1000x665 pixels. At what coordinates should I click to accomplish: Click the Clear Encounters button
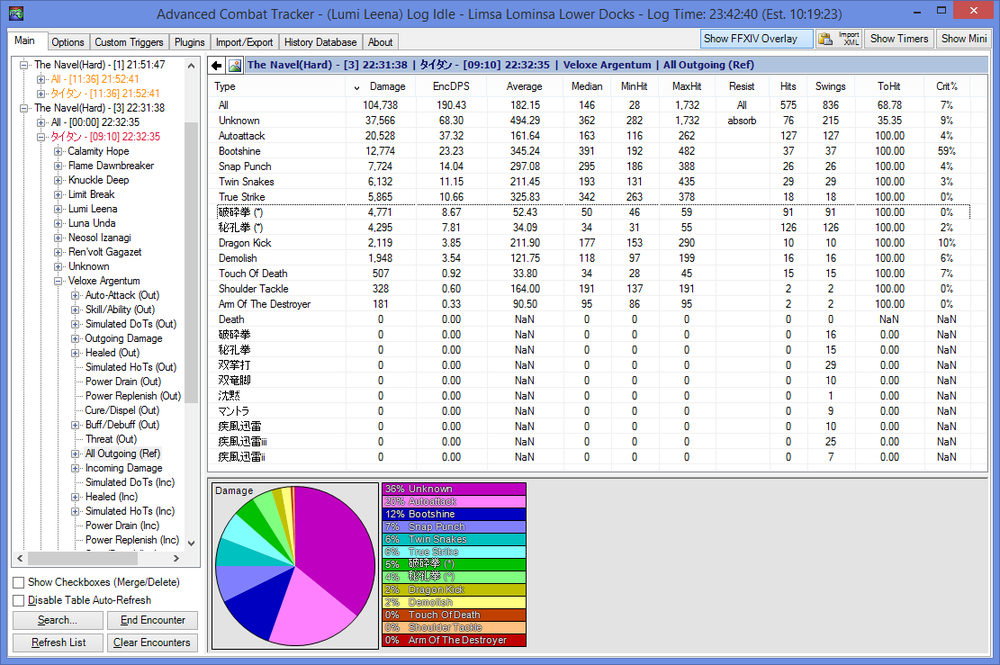[152, 643]
